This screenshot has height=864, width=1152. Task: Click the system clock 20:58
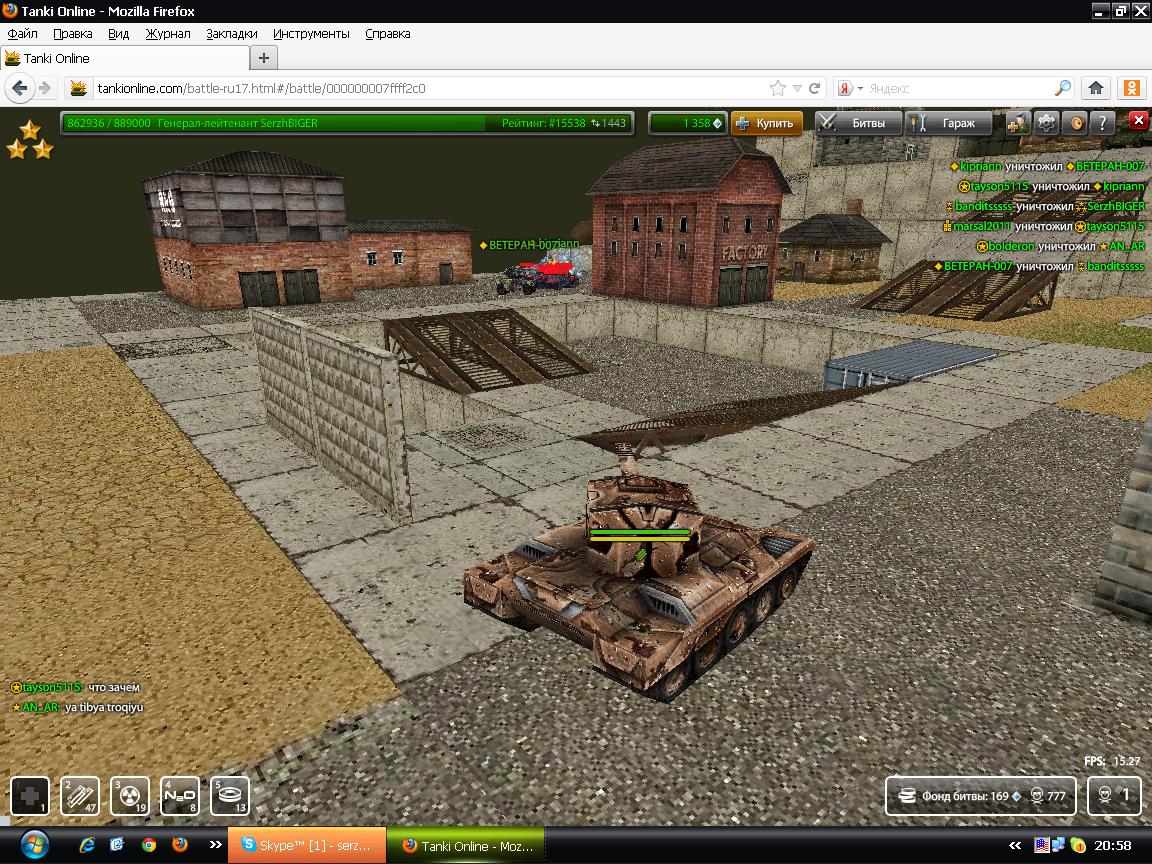point(1112,845)
